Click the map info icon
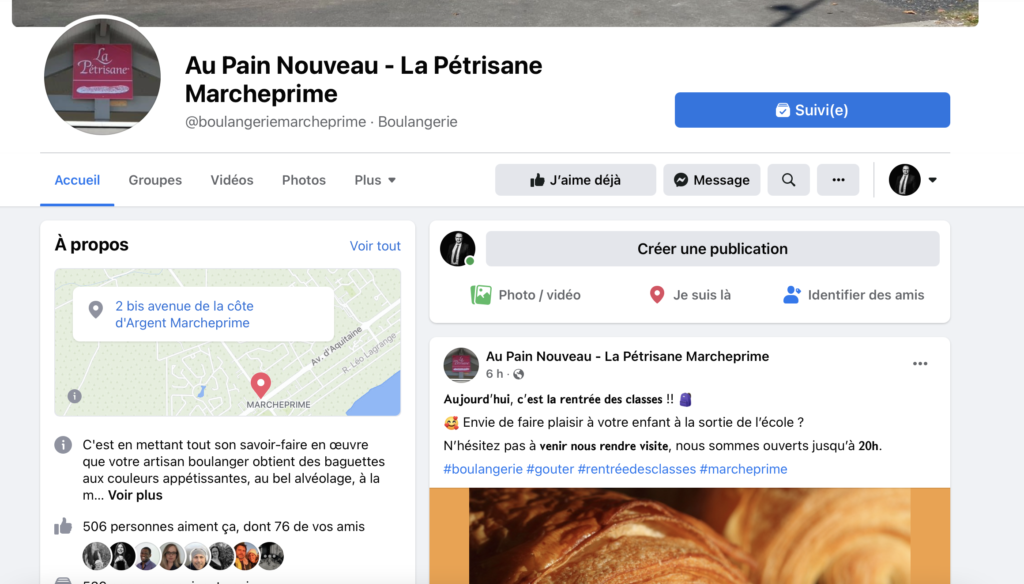1024x584 pixels. tap(74, 396)
